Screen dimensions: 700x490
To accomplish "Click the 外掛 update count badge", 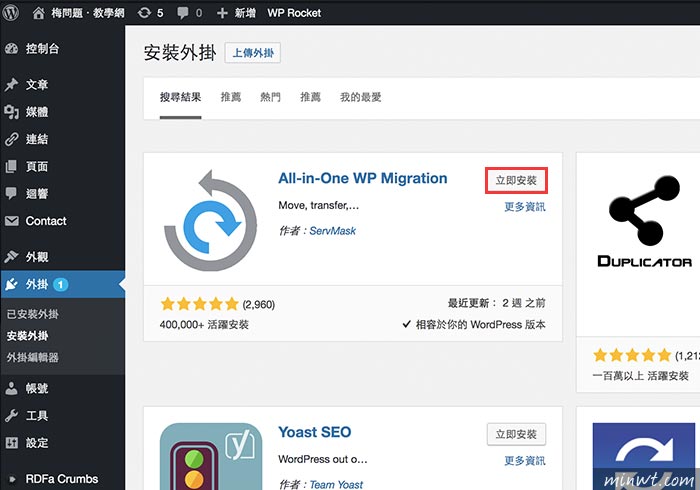I will click(x=61, y=284).
